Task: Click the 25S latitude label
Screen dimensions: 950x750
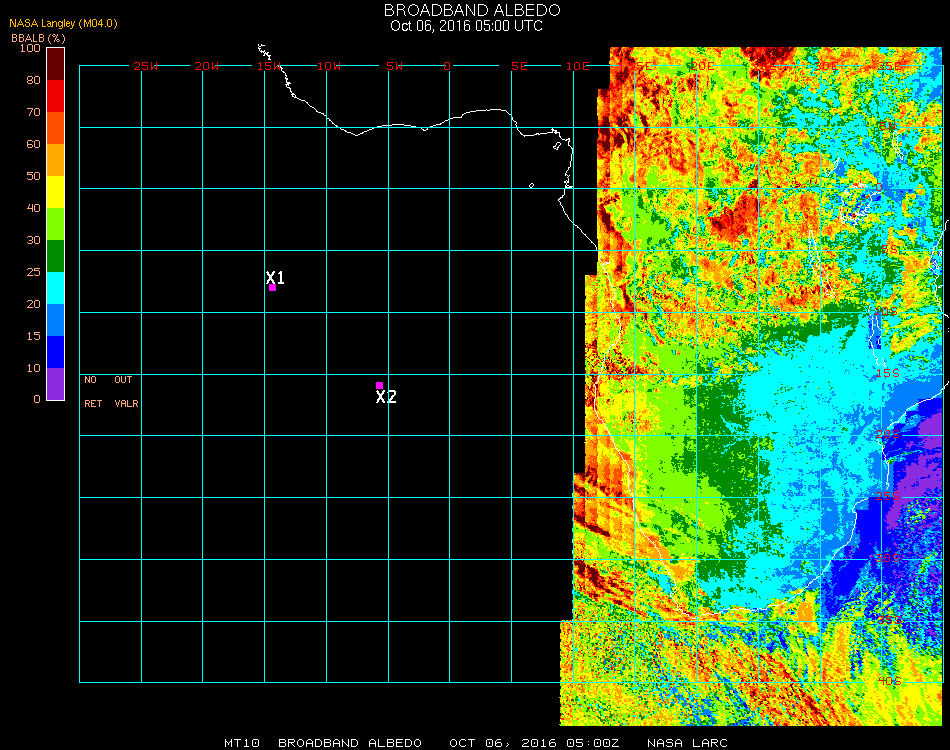Action: (x=888, y=496)
